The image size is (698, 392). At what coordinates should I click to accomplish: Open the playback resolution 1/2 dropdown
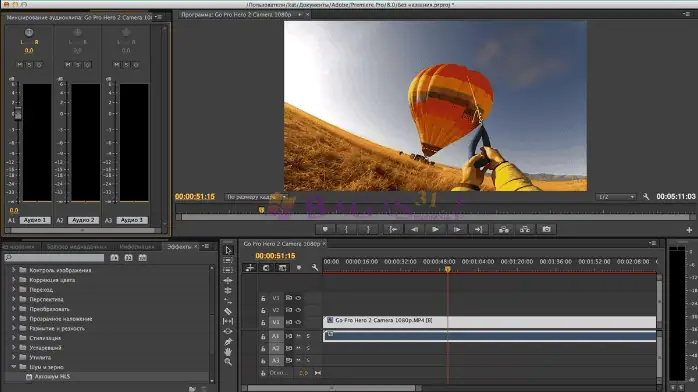[x=616, y=197]
